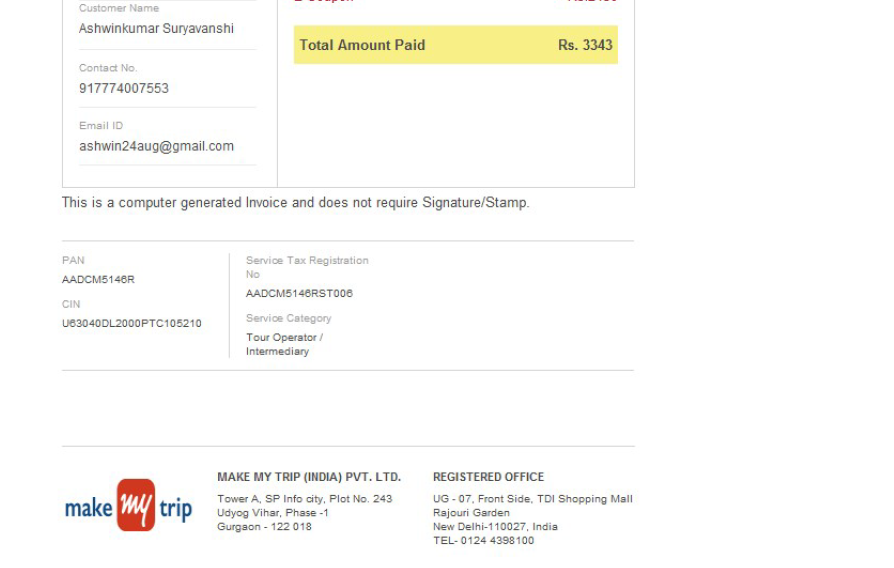Click the Total Amount Paid highlighted bar

[x=456, y=44]
